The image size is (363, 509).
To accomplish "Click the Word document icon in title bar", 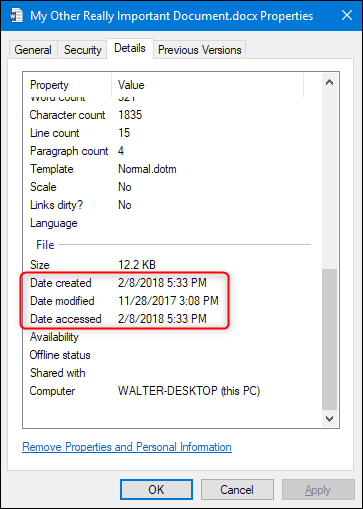I will click(x=16, y=15).
